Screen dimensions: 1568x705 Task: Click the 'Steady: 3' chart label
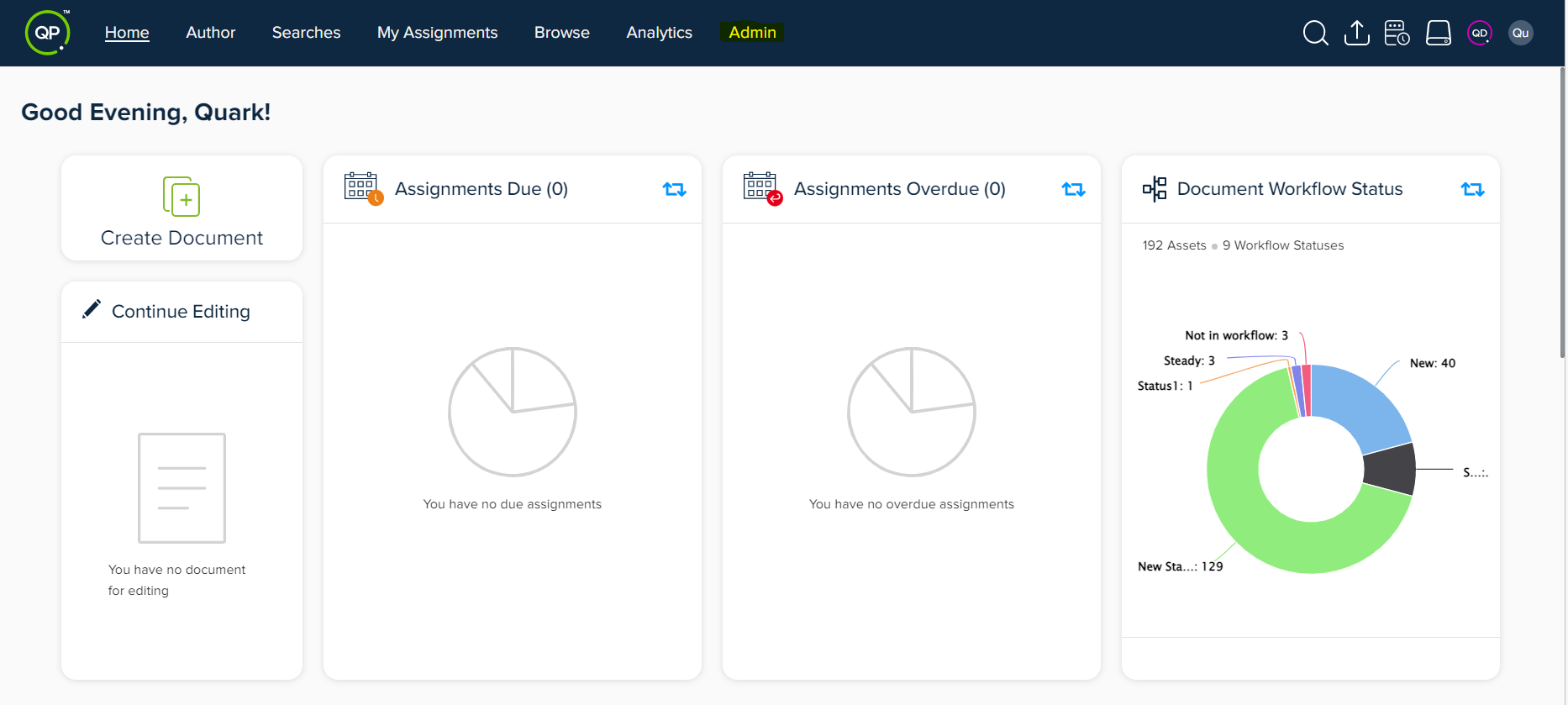[x=1189, y=360]
